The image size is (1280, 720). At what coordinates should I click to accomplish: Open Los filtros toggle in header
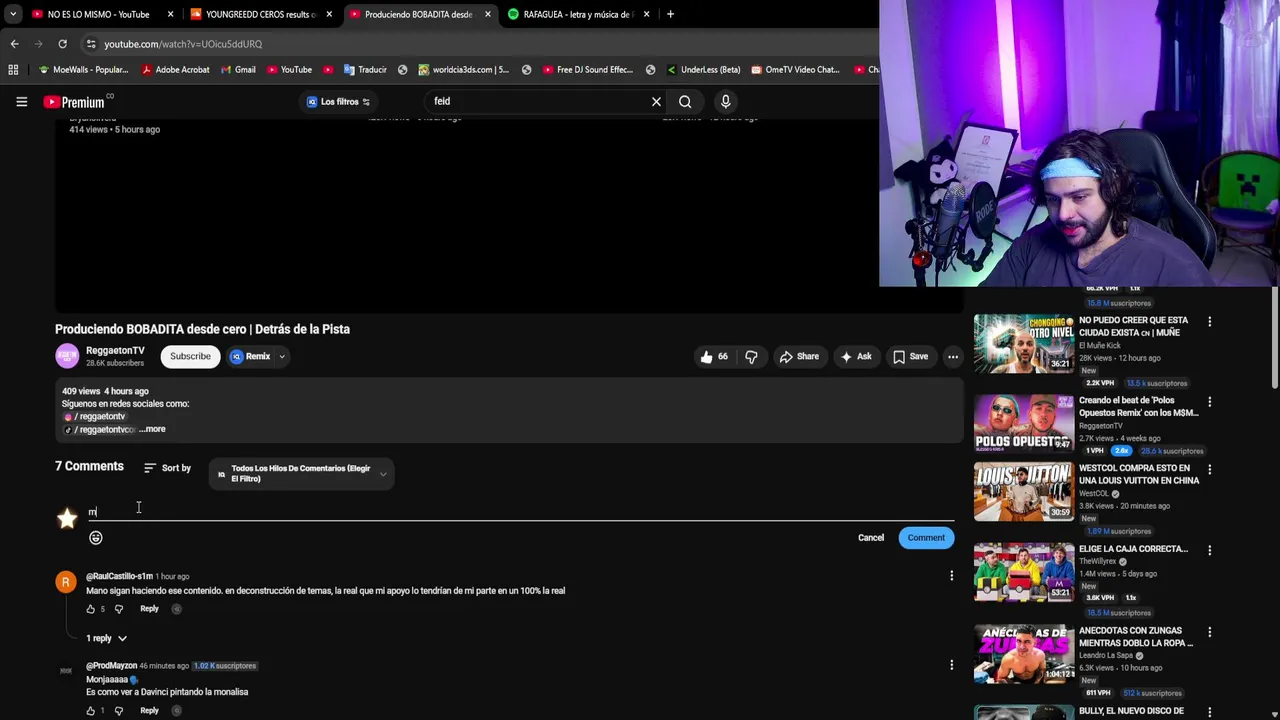coord(339,101)
